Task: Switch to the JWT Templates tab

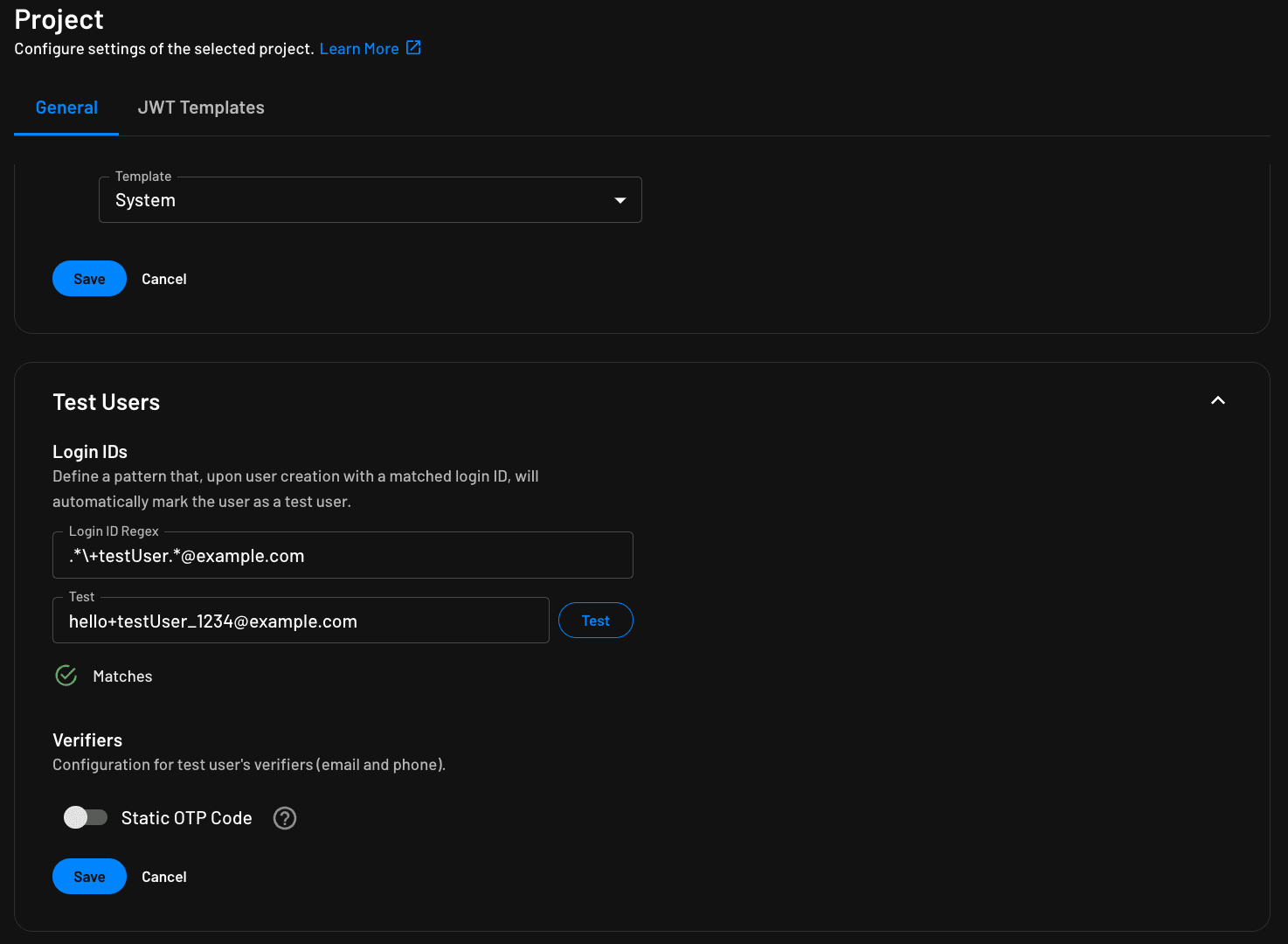Action: (201, 107)
